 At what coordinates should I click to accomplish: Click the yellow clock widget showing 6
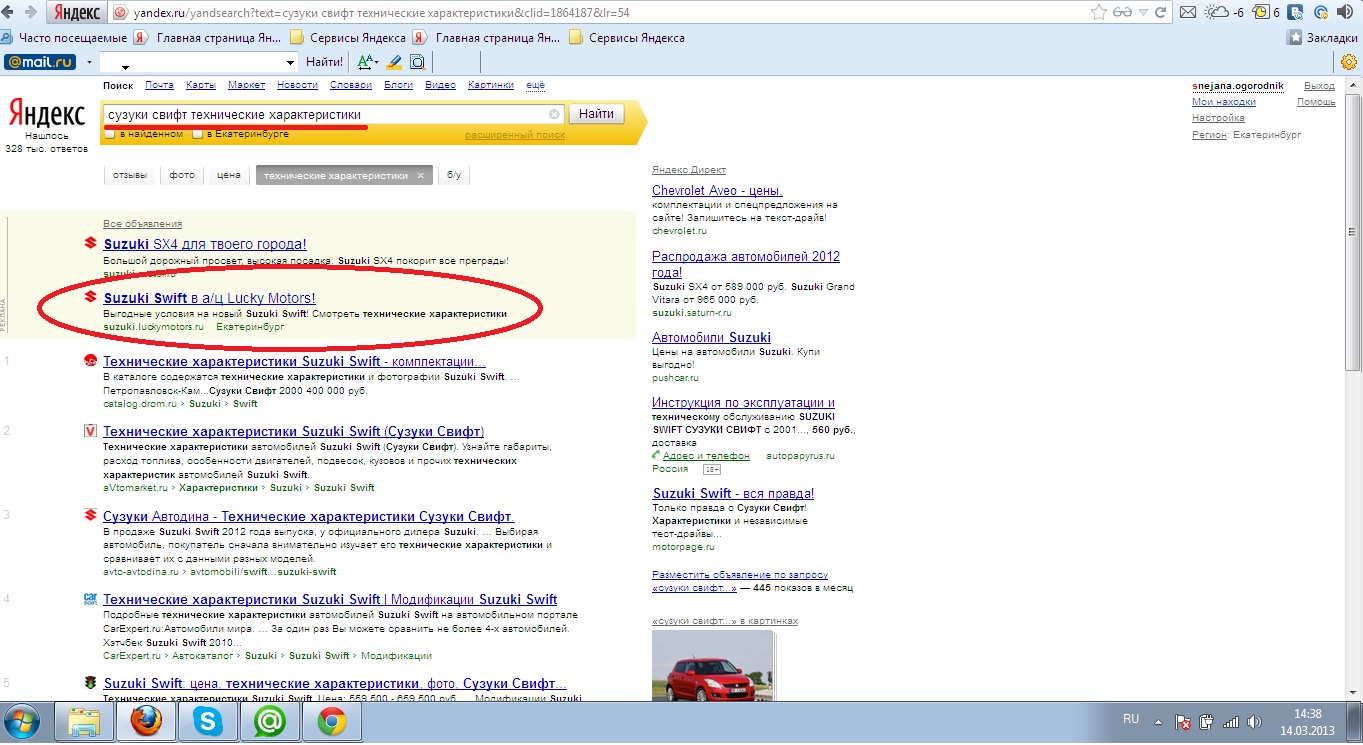pos(1266,13)
